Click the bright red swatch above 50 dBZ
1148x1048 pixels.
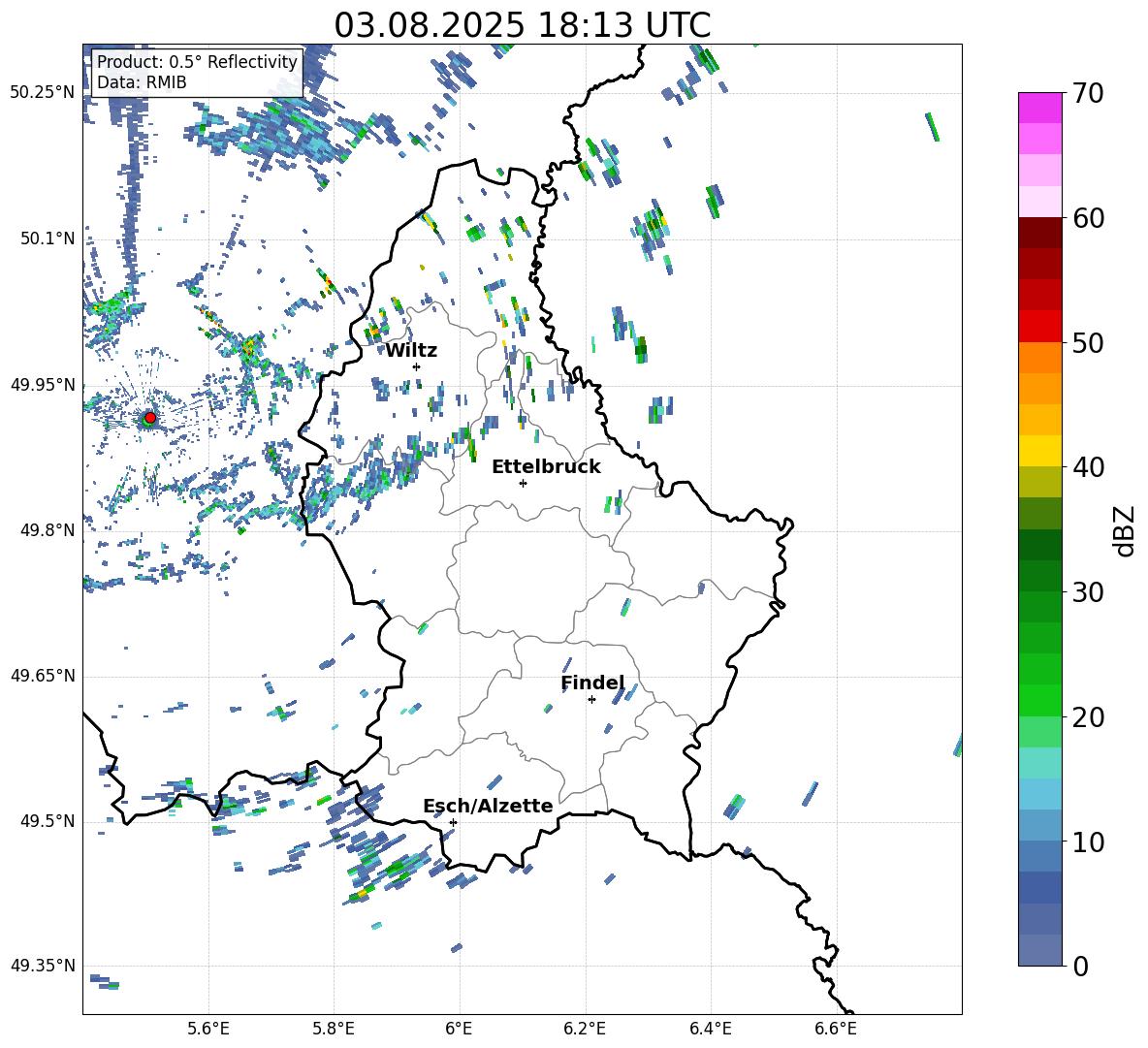coord(1039,327)
